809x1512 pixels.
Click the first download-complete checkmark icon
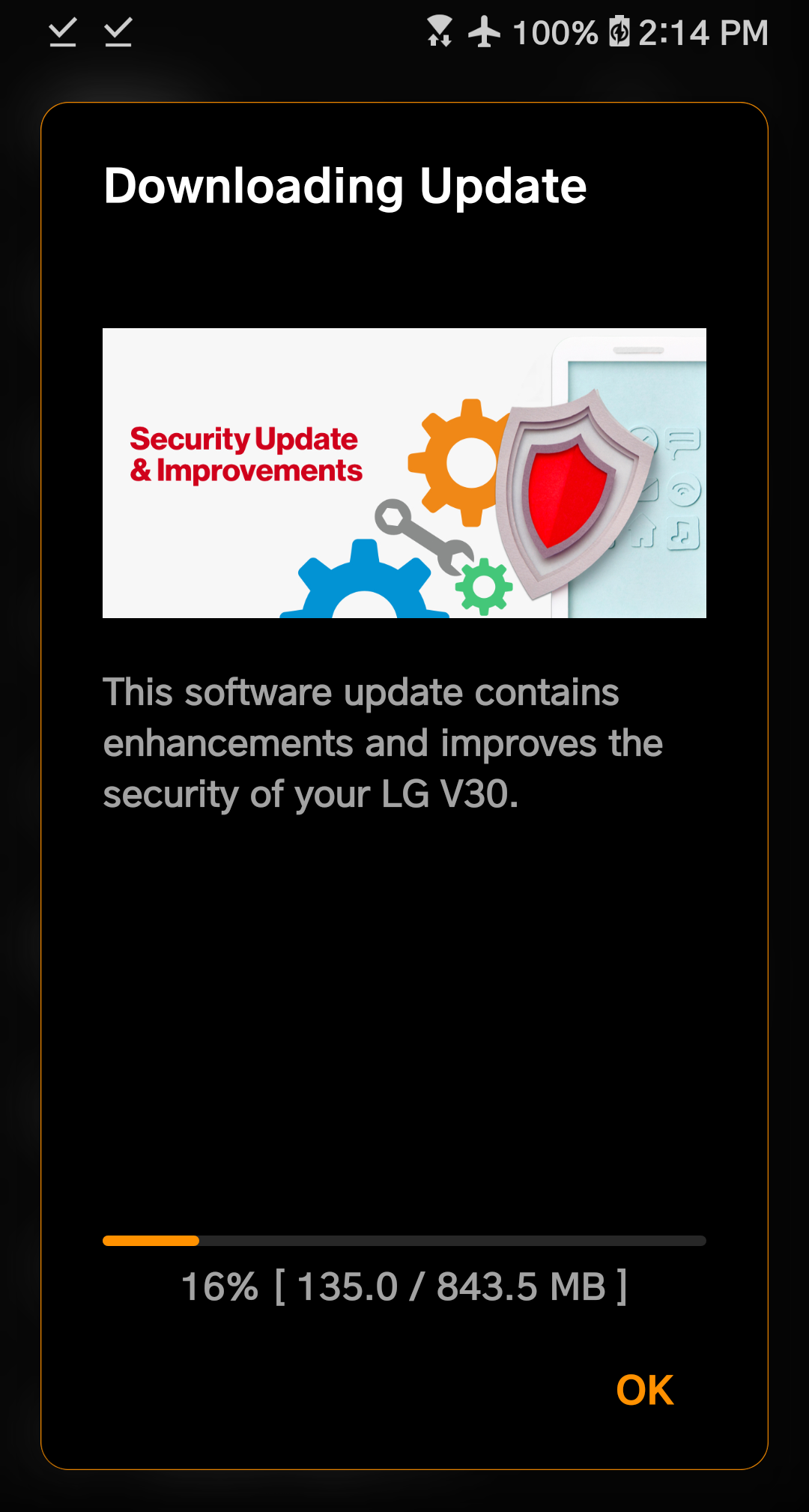(x=63, y=33)
